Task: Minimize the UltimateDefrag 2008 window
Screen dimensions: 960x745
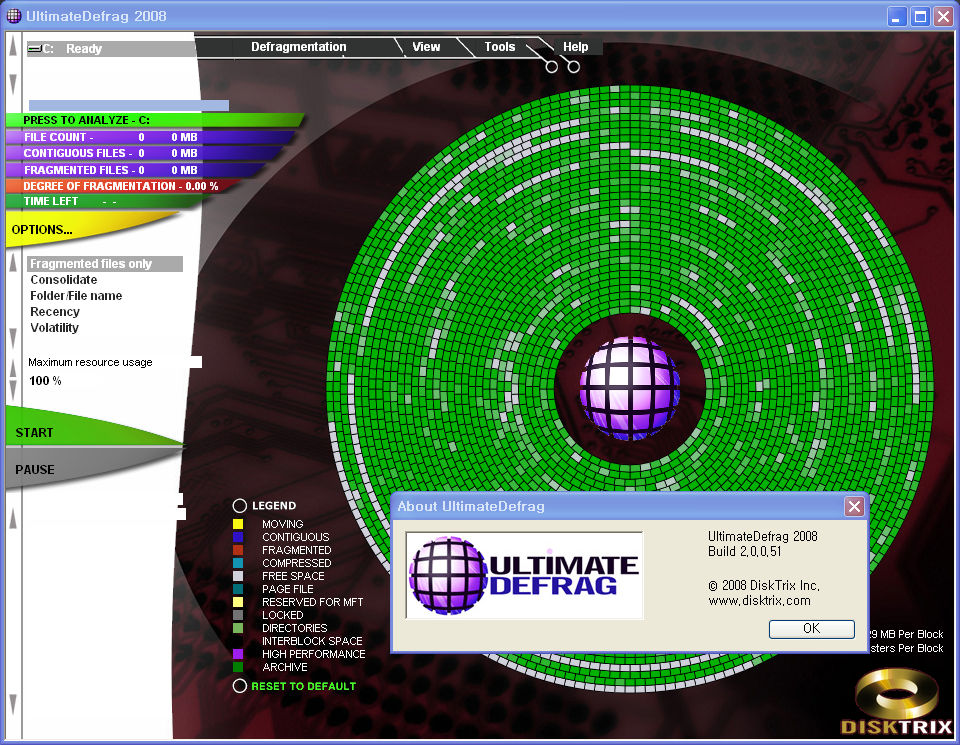Action: tap(897, 17)
